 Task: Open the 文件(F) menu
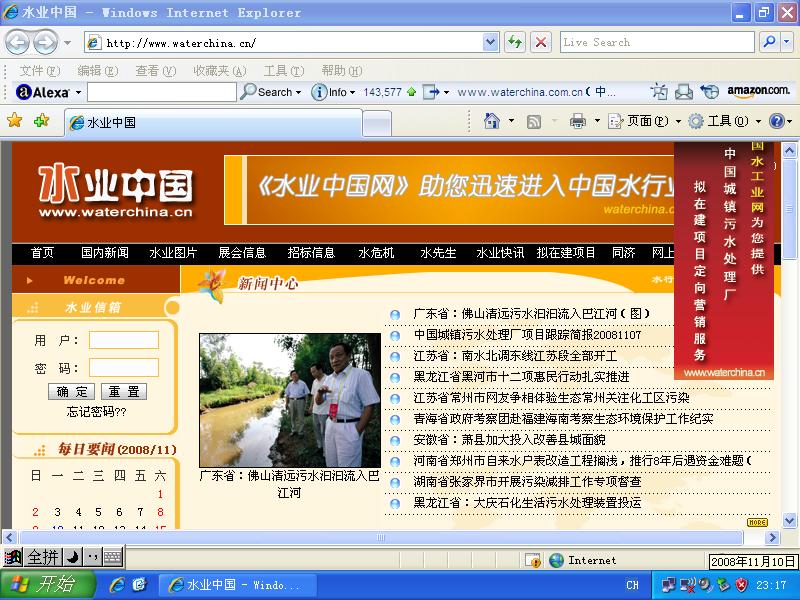click(x=39, y=70)
